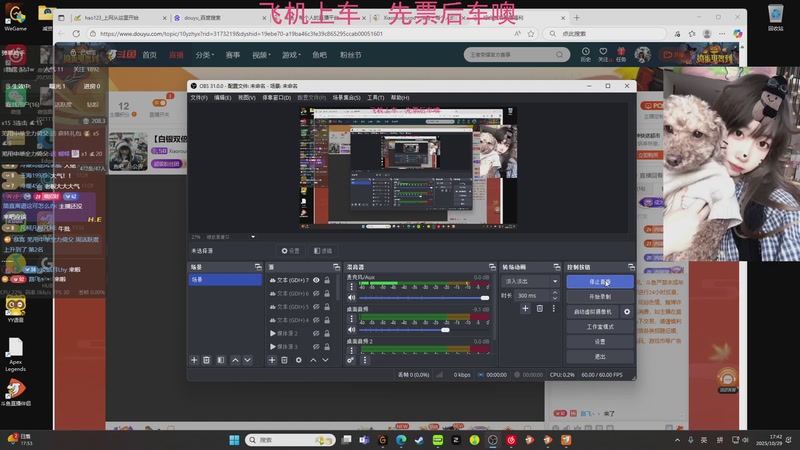800x450 pixels.
Task: Move the source down in the Sources dock
Action: point(325,360)
